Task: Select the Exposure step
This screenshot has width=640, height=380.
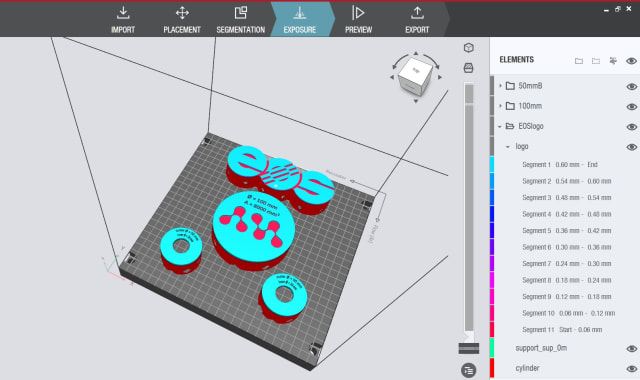Action: (x=300, y=19)
